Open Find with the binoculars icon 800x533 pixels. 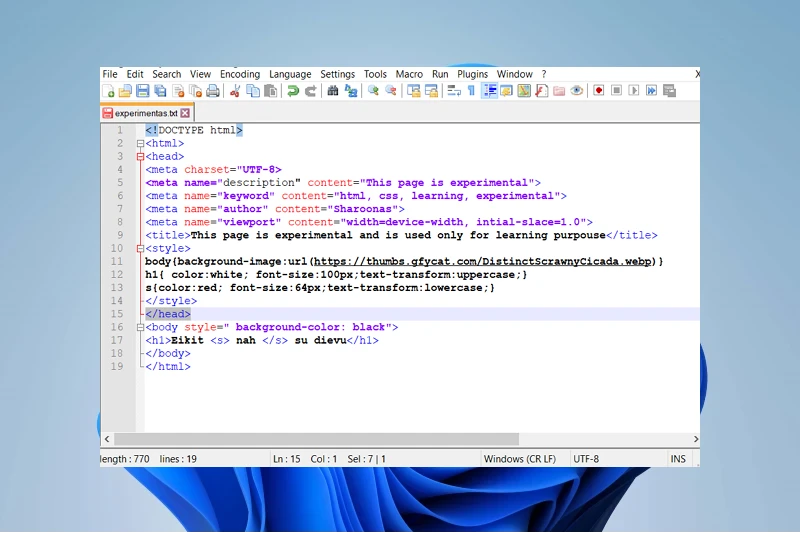[333, 91]
